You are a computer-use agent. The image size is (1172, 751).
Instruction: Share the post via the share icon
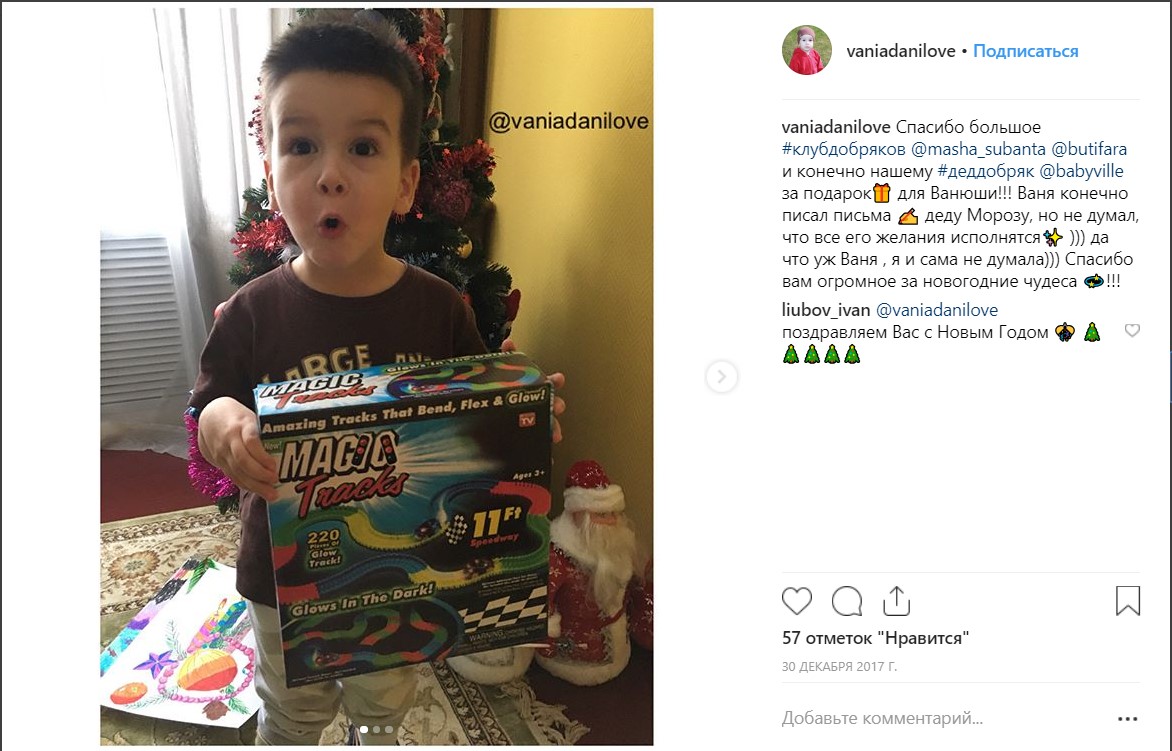point(896,601)
